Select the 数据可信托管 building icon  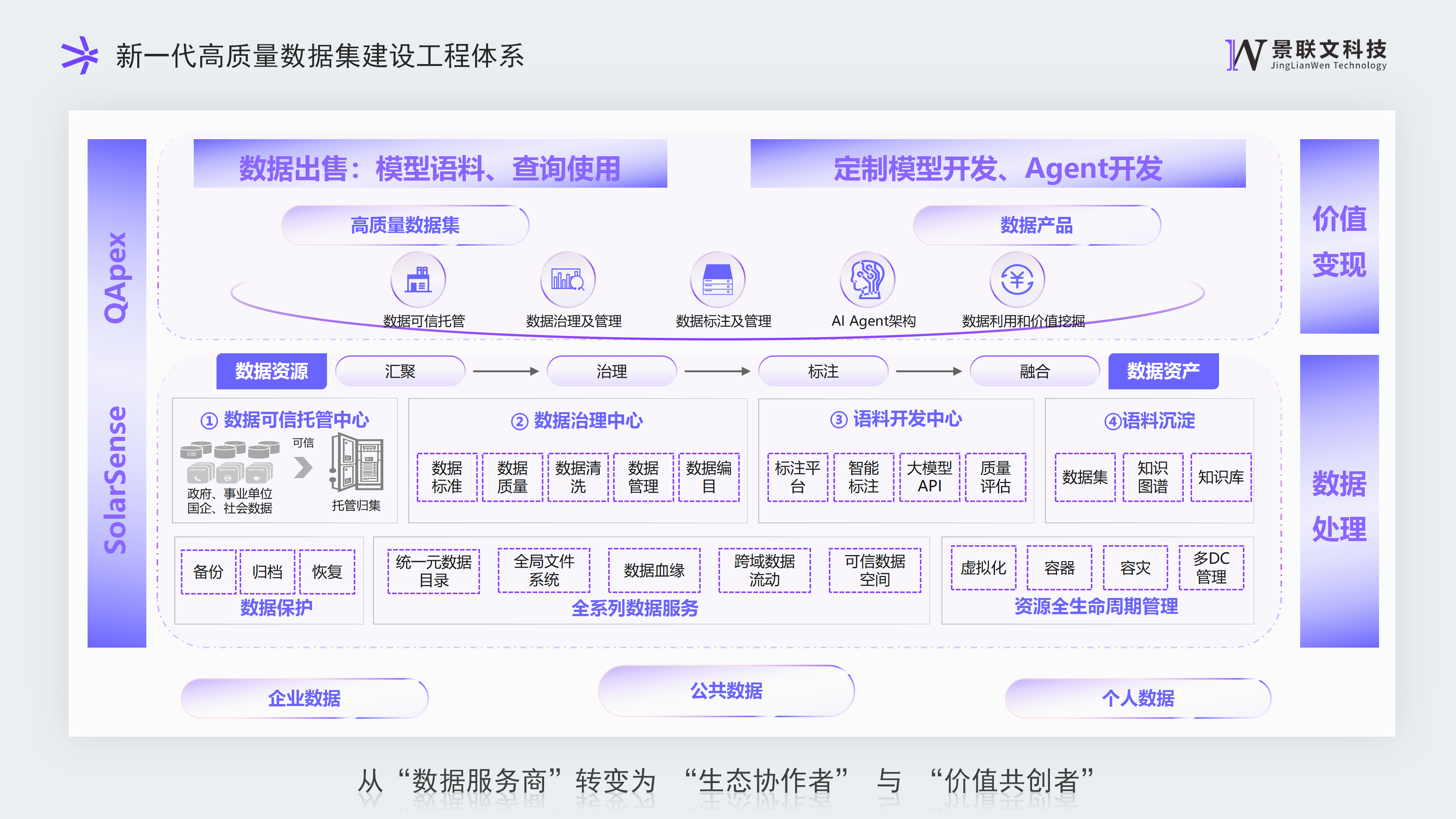[418, 279]
